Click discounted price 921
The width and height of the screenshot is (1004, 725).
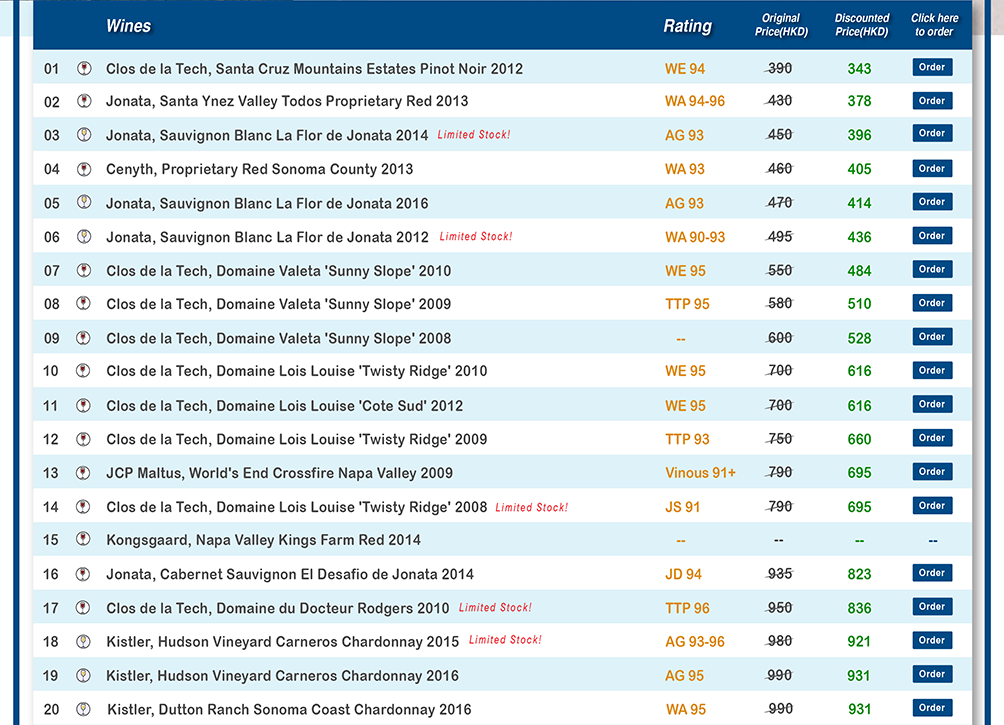click(x=859, y=642)
